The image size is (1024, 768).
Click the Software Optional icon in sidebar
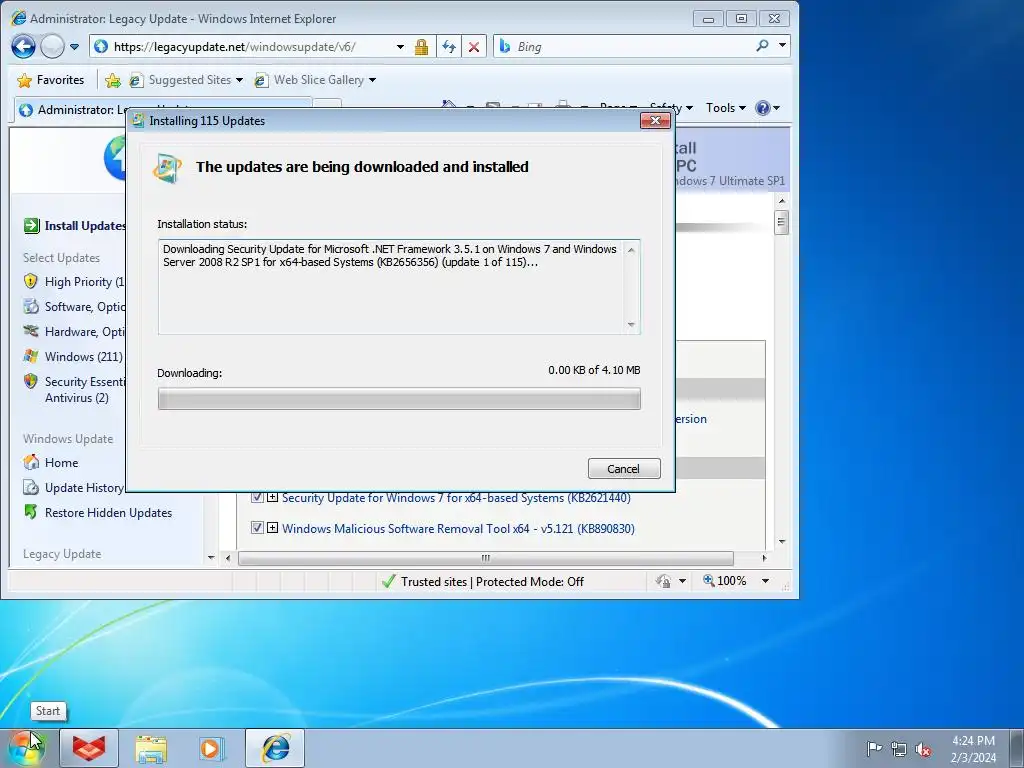click(31, 306)
